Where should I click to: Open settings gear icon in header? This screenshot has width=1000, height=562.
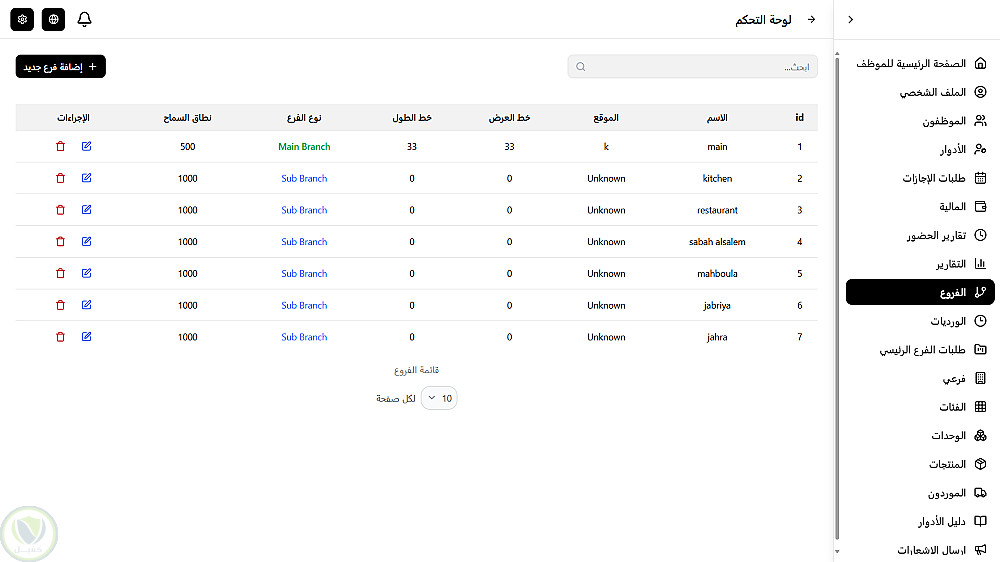click(x=22, y=19)
